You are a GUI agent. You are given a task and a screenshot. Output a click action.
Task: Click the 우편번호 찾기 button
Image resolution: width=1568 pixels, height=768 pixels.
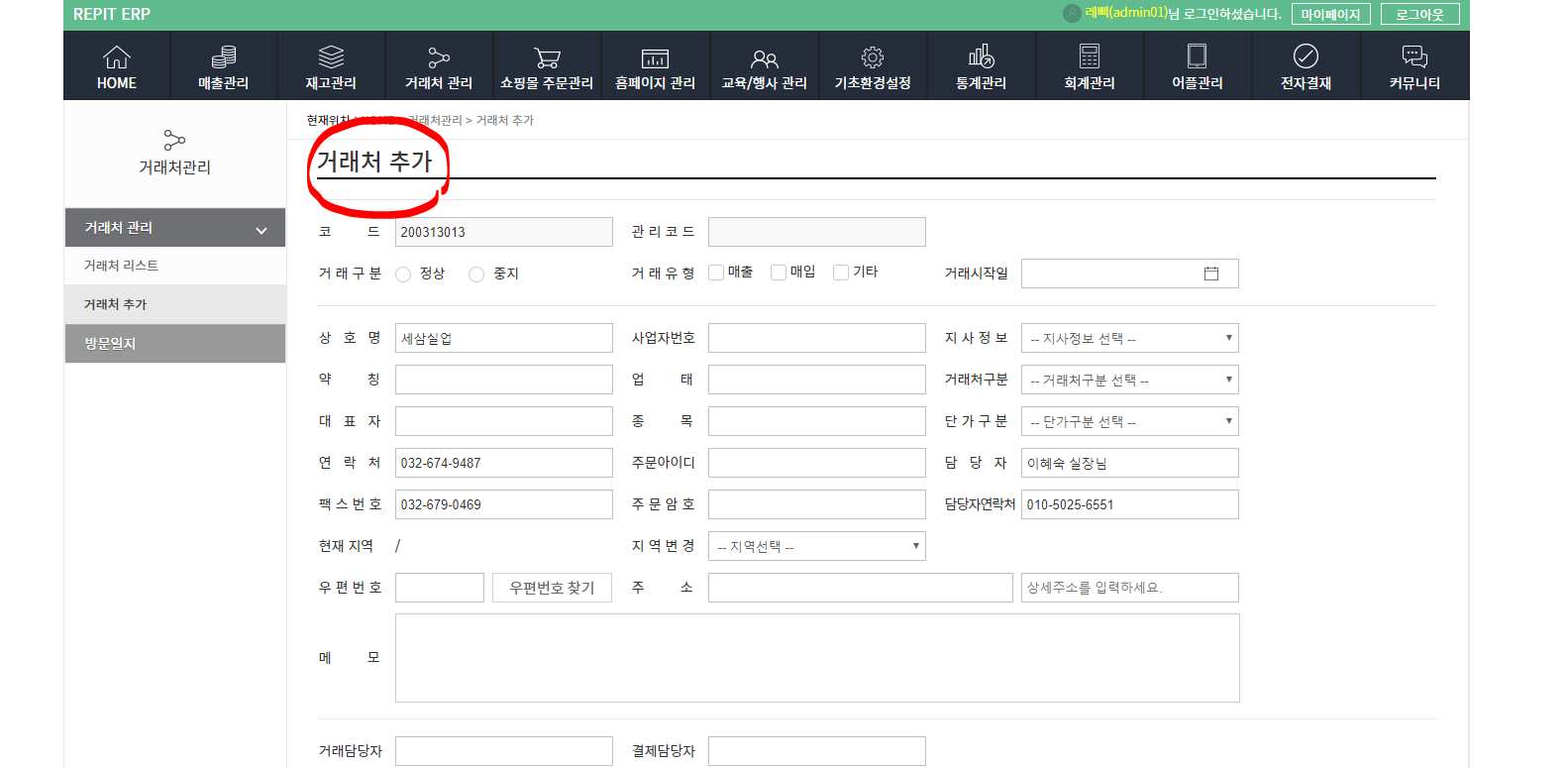coord(552,588)
